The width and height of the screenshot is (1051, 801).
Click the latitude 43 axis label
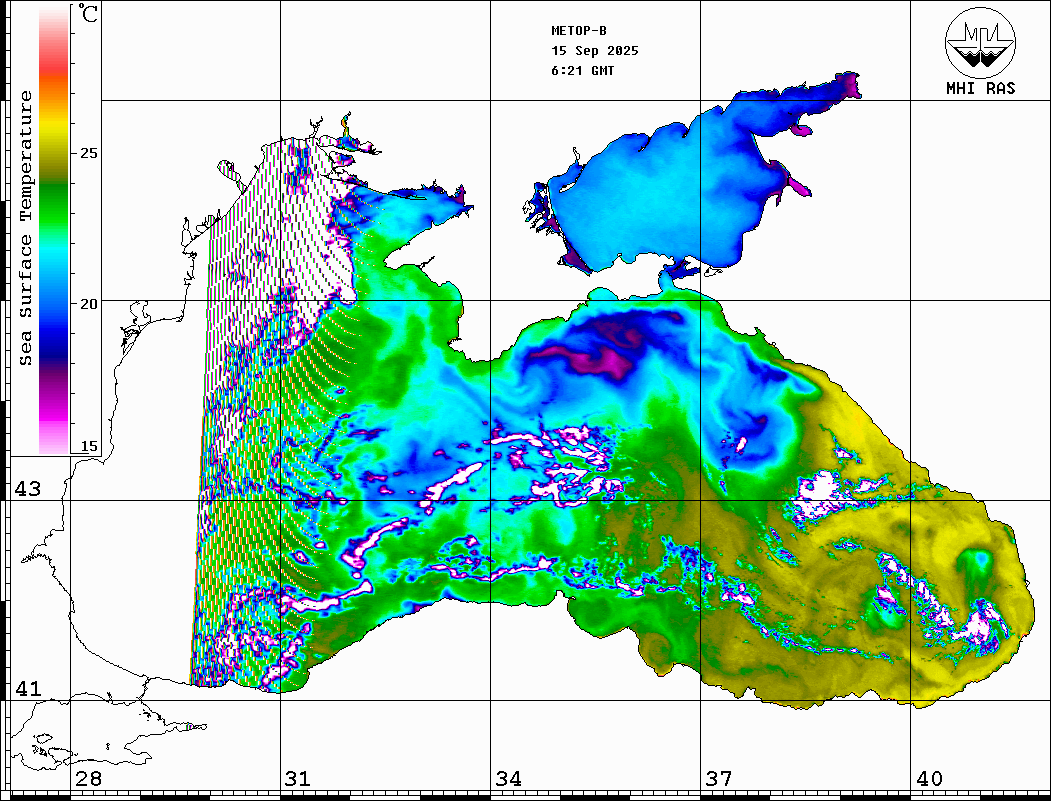25,489
